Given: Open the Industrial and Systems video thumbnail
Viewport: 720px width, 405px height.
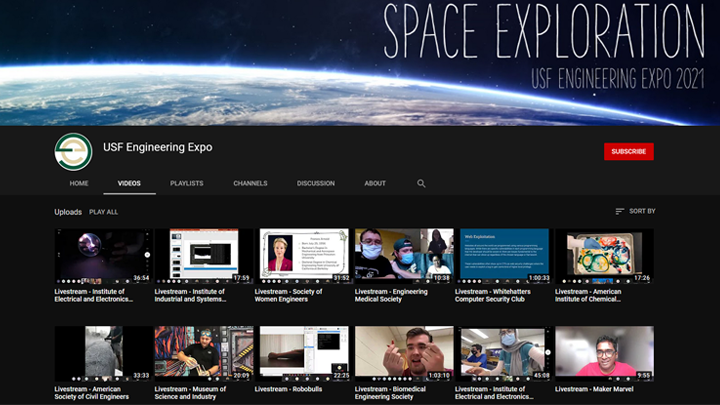Looking at the screenshot, I should (x=203, y=256).
